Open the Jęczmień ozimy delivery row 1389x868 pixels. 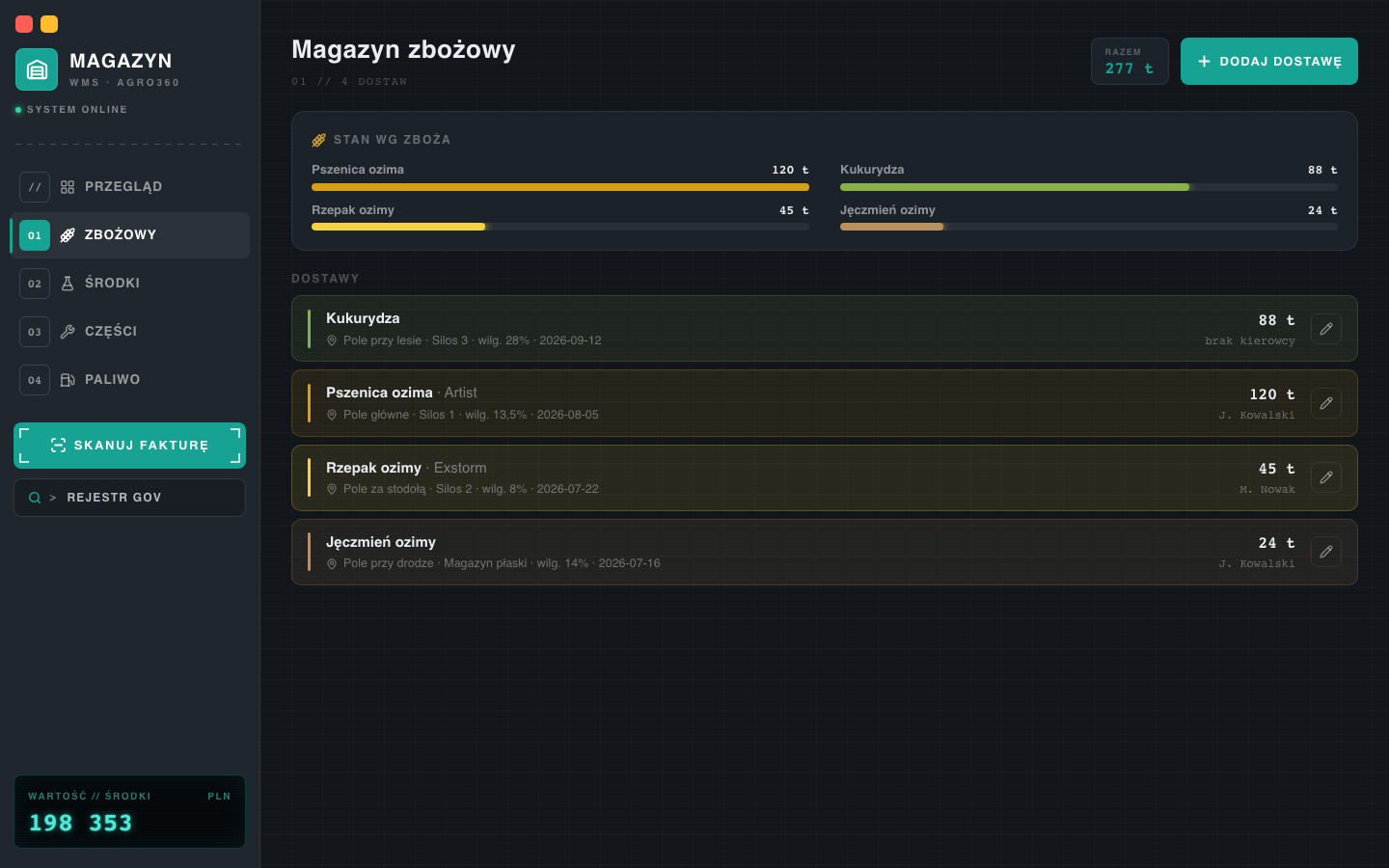pyautogui.click(x=825, y=552)
